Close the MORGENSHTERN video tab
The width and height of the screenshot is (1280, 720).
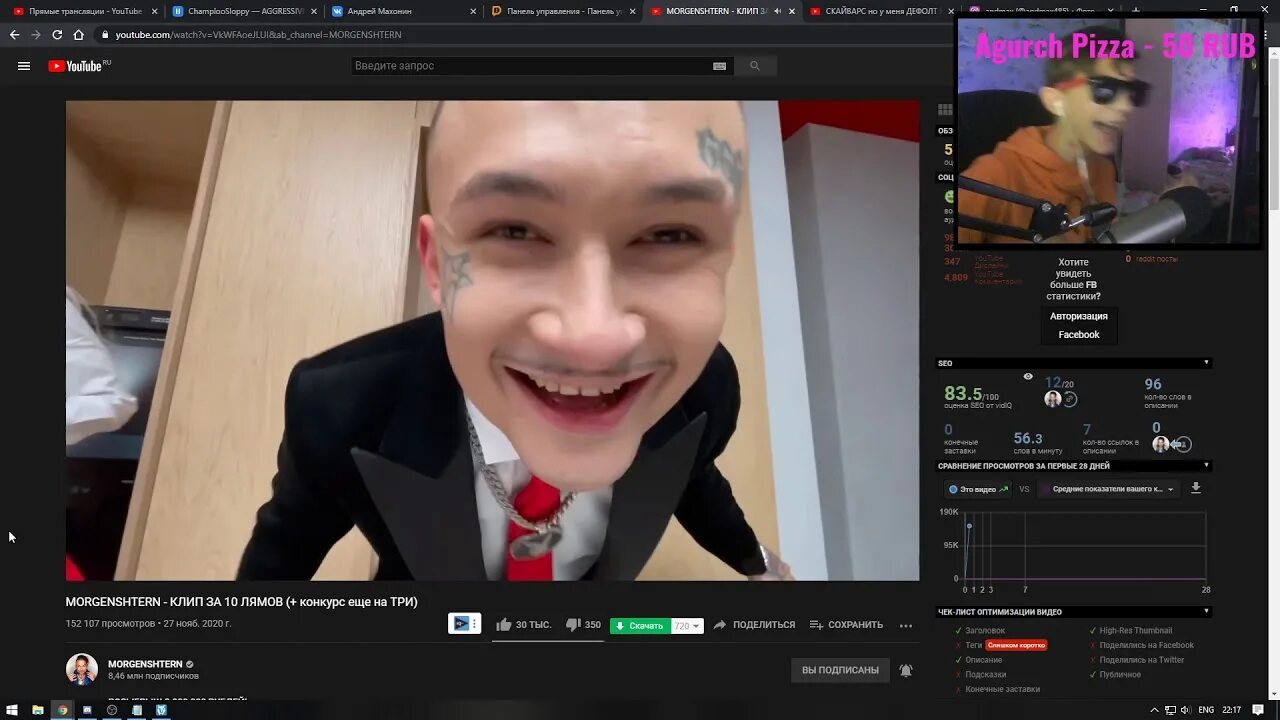[792, 11]
